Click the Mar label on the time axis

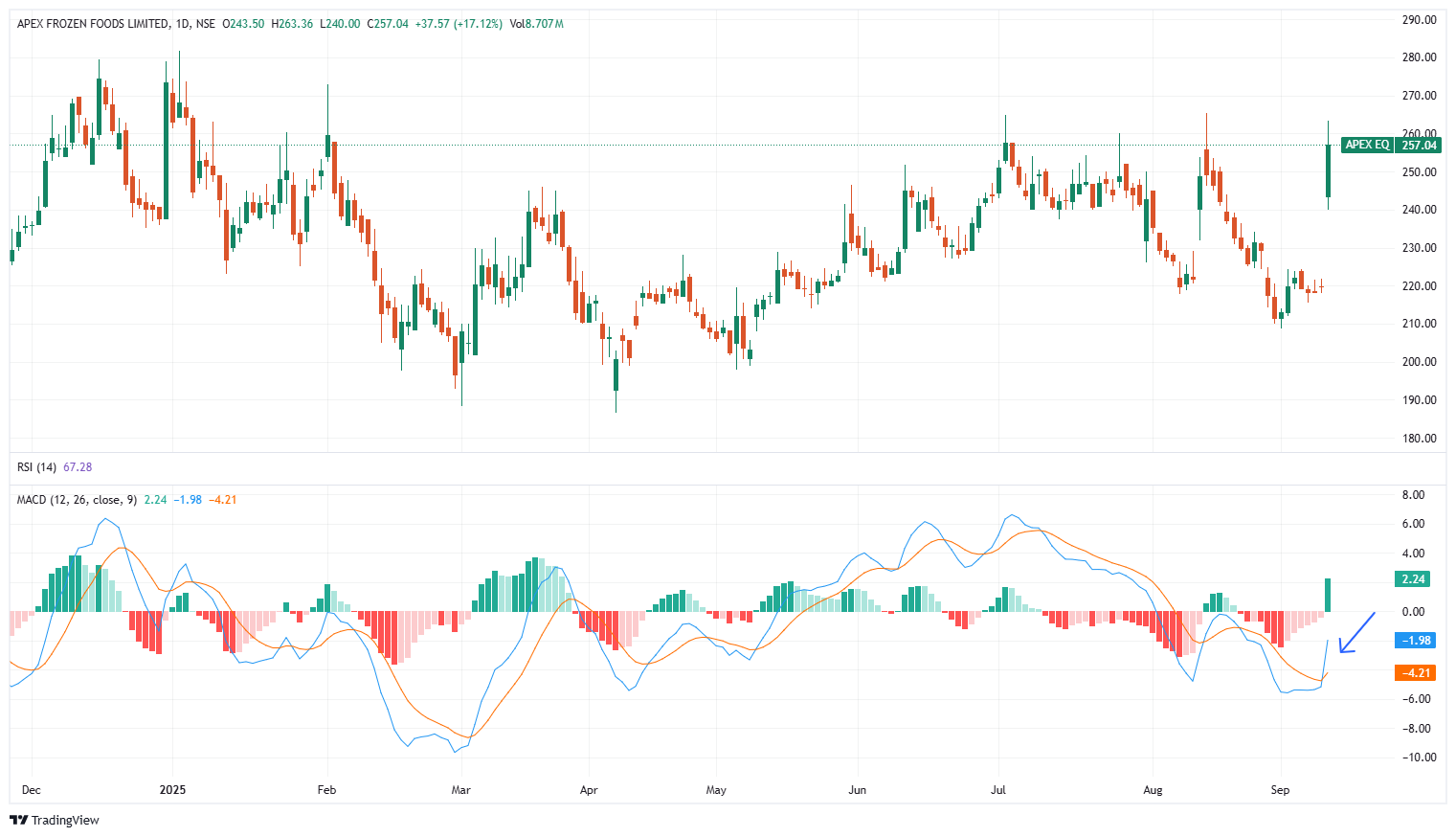click(461, 790)
